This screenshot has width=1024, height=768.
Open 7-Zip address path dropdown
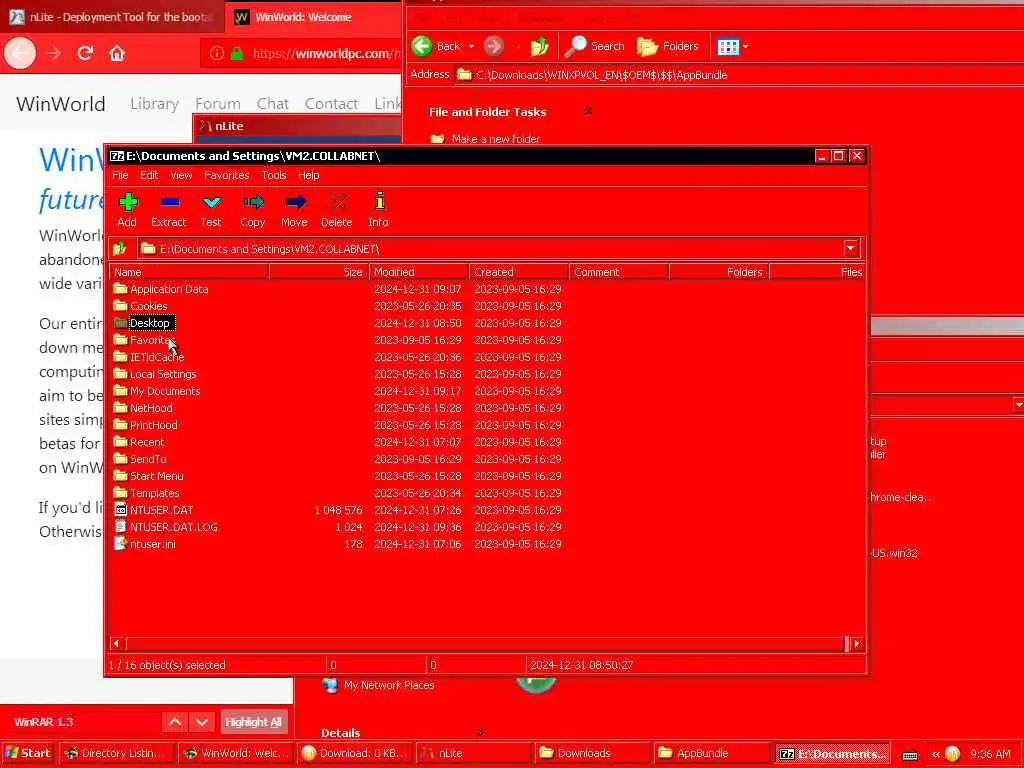coord(850,249)
